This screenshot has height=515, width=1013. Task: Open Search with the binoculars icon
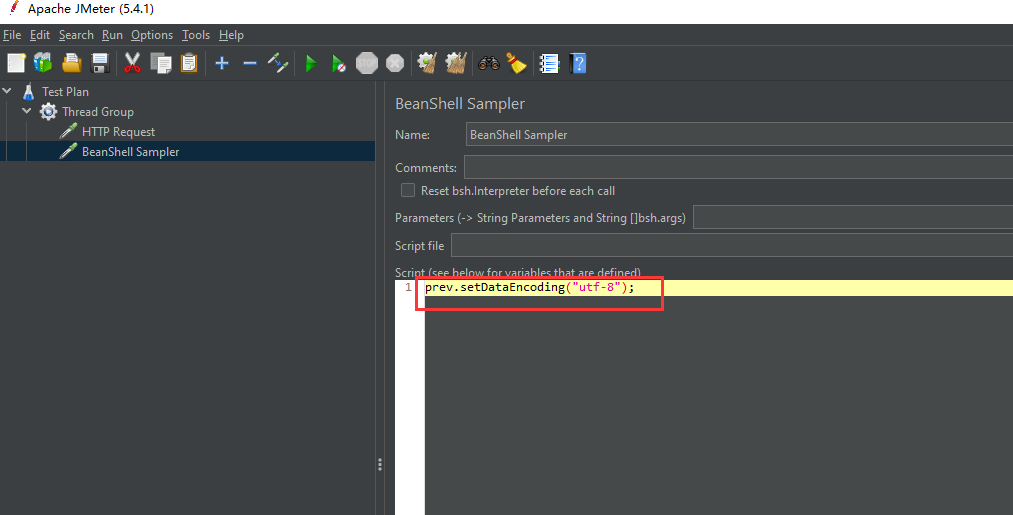point(488,63)
